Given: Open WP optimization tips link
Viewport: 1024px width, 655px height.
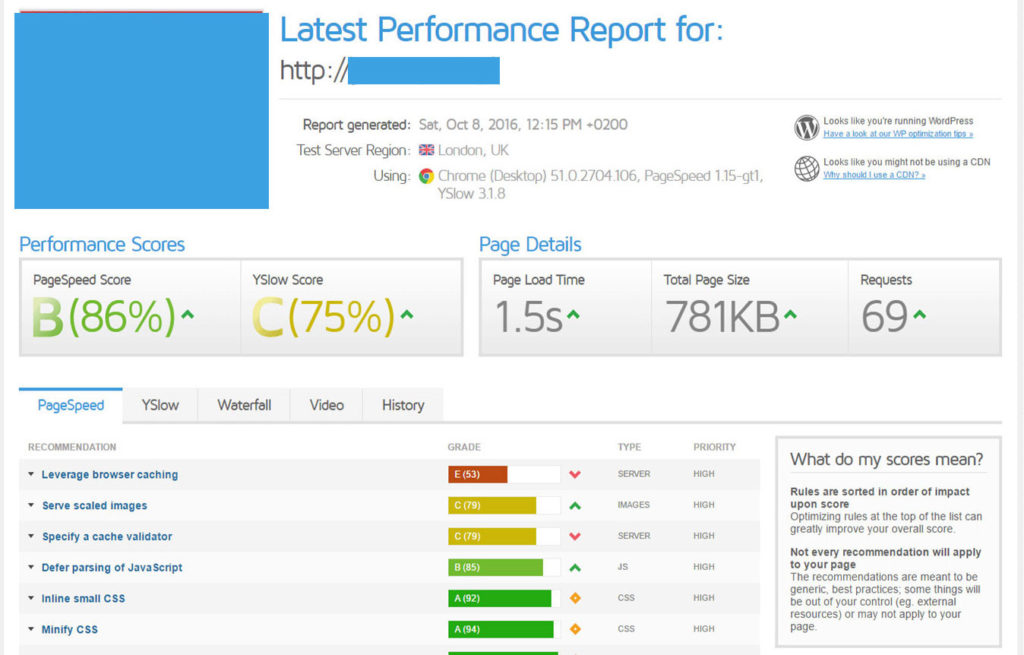Looking at the screenshot, I should tap(897, 134).
